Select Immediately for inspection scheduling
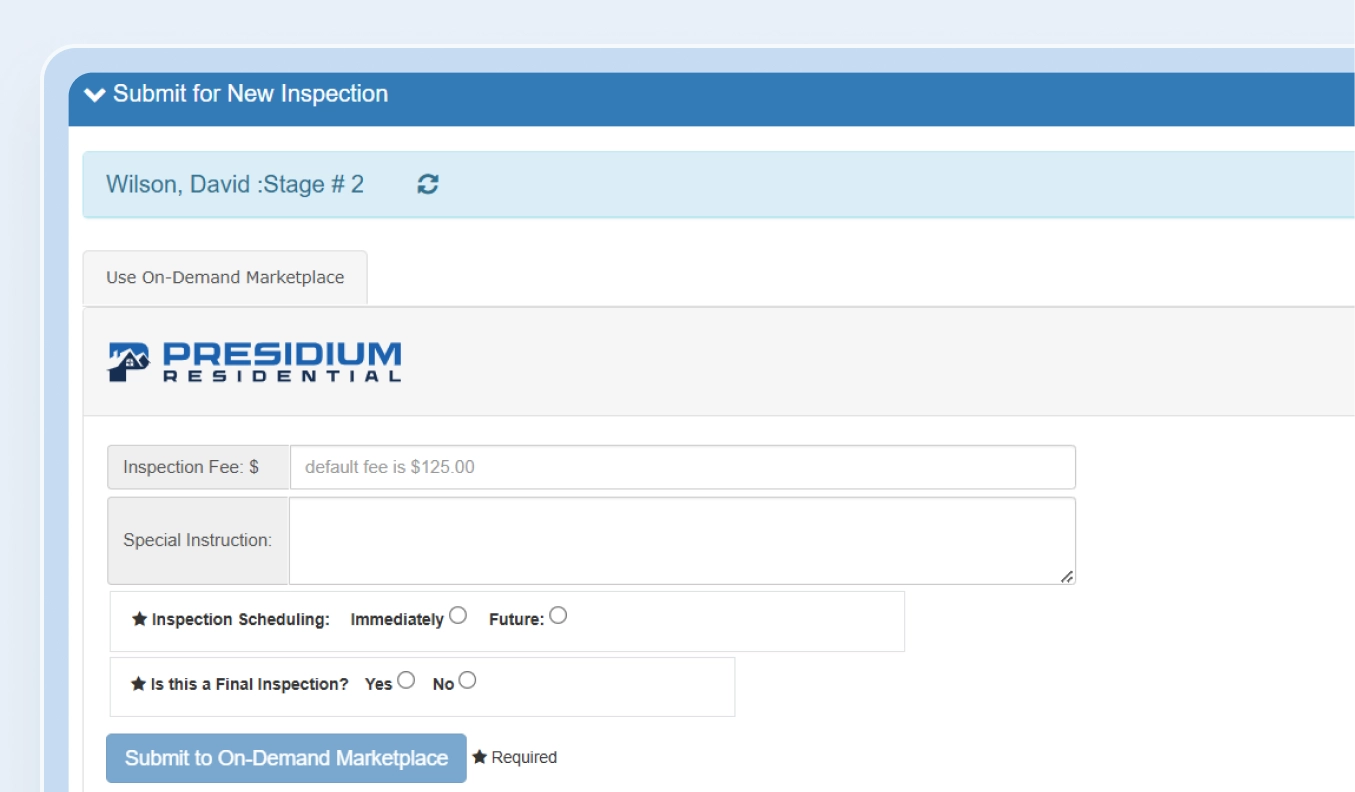This screenshot has width=1355, height=792. (x=458, y=616)
